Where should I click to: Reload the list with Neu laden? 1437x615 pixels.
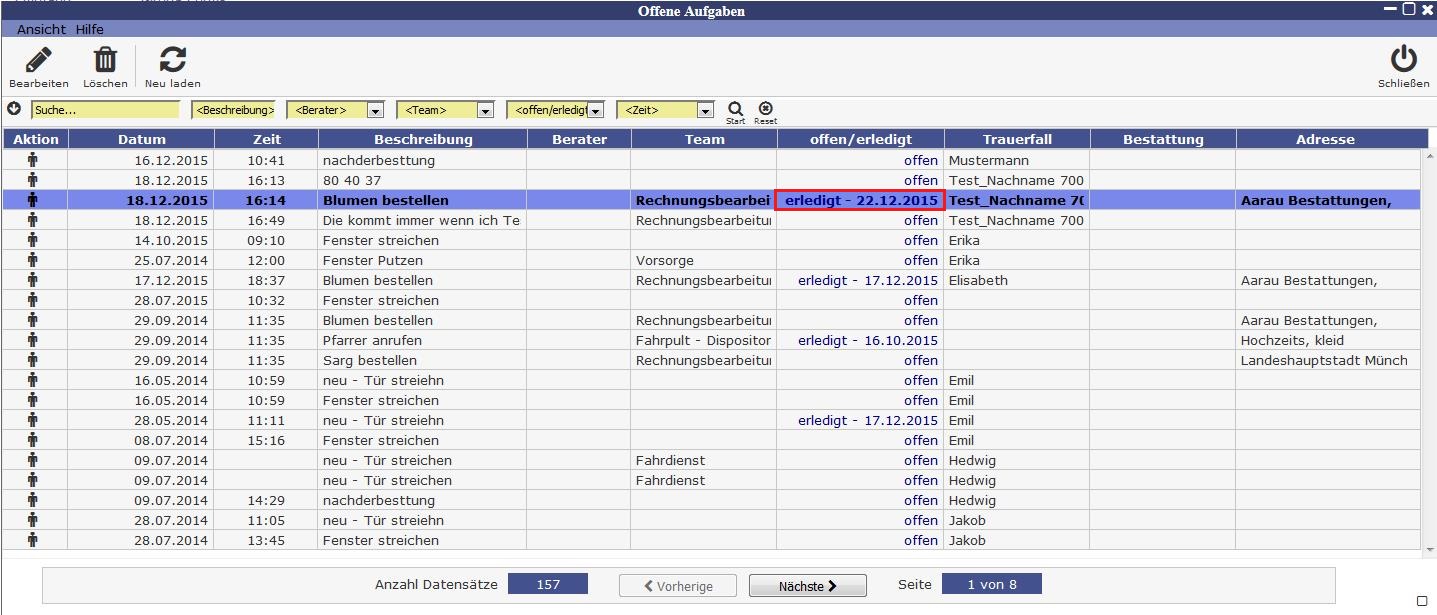pyautogui.click(x=172, y=61)
